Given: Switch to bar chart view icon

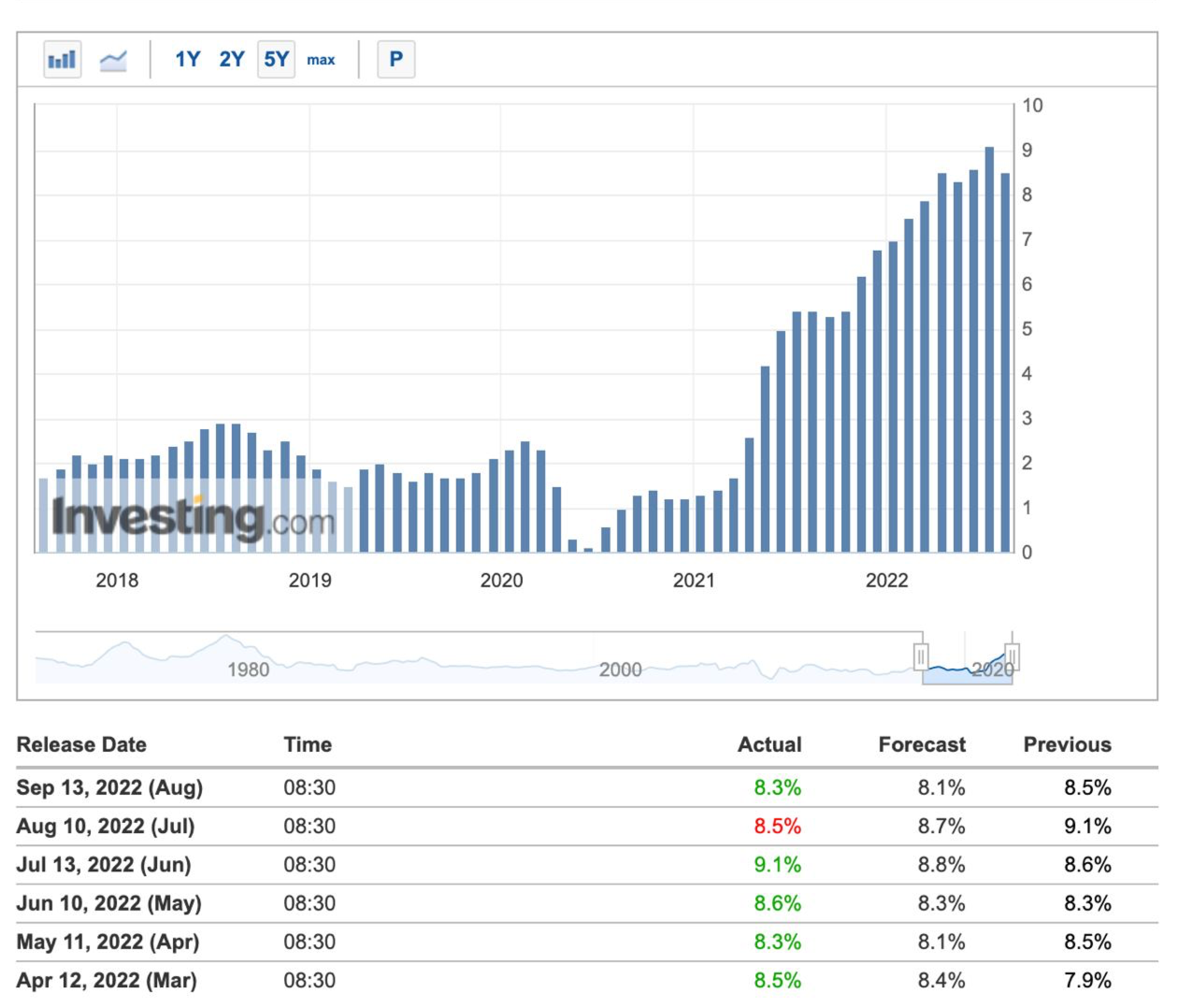Looking at the screenshot, I should 62,59.
